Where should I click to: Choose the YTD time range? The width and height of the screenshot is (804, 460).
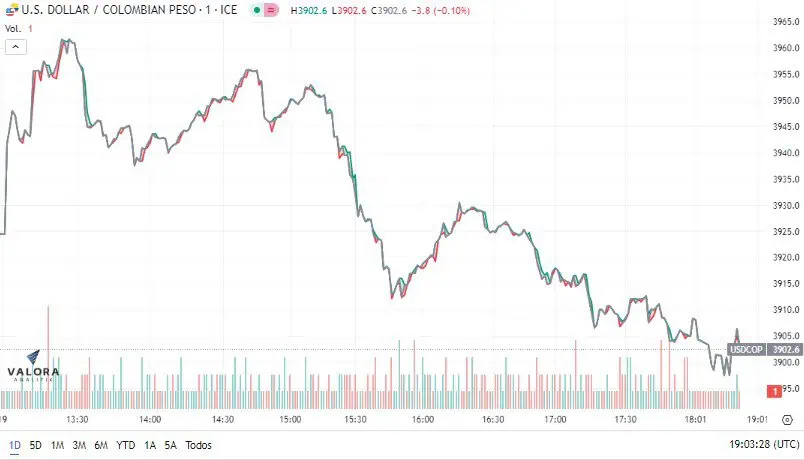(126, 445)
